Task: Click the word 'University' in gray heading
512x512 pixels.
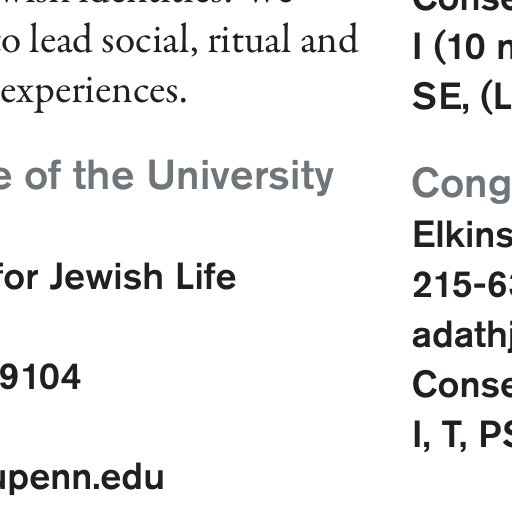Action: (241, 178)
